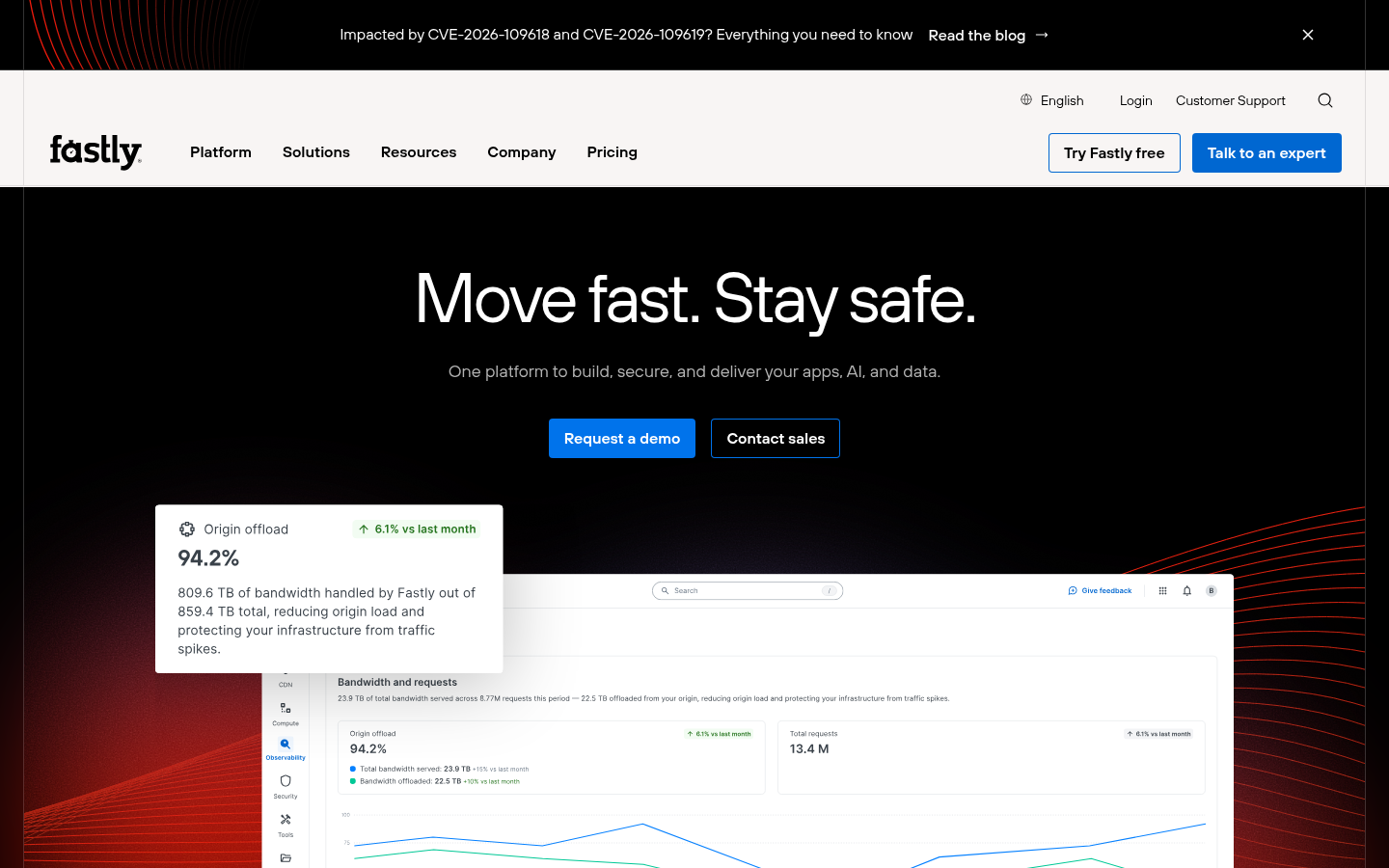
Task: Click Try Fastly free button
Action: (1114, 153)
